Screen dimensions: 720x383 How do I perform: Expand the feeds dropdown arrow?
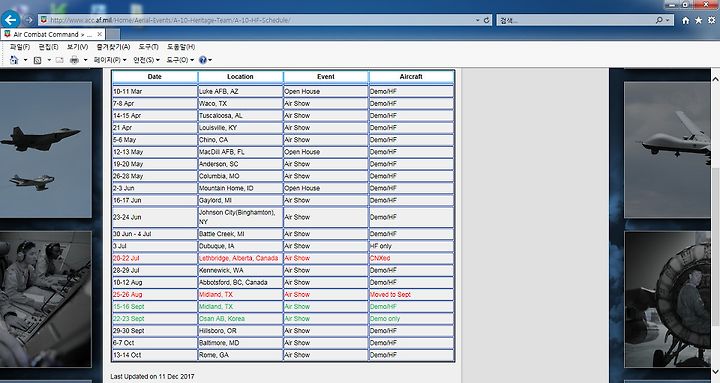pos(49,60)
